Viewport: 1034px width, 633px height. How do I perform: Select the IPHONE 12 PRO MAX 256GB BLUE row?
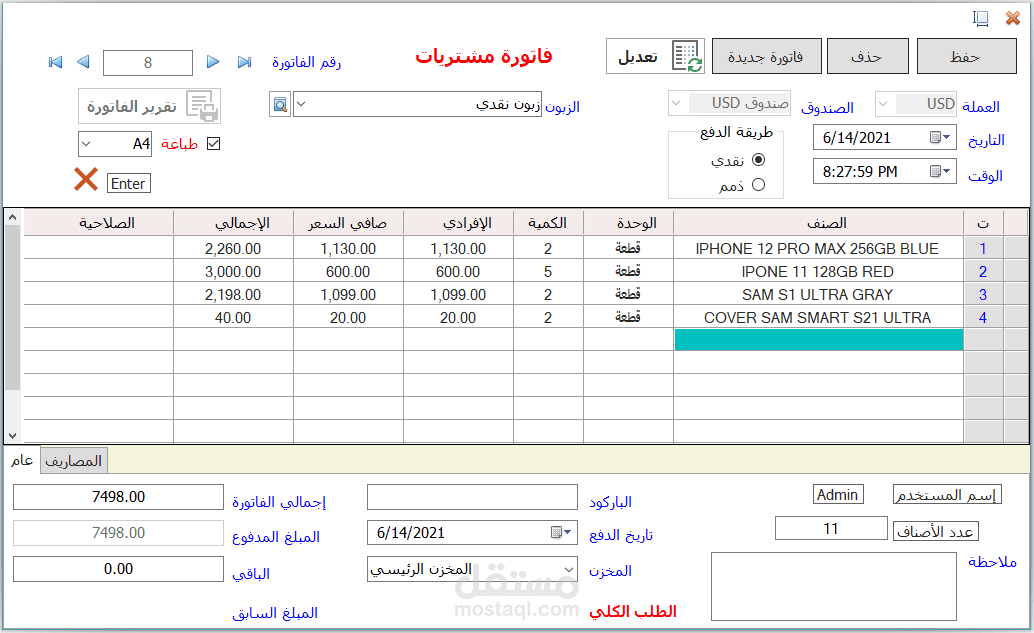pyautogui.click(x=817, y=249)
